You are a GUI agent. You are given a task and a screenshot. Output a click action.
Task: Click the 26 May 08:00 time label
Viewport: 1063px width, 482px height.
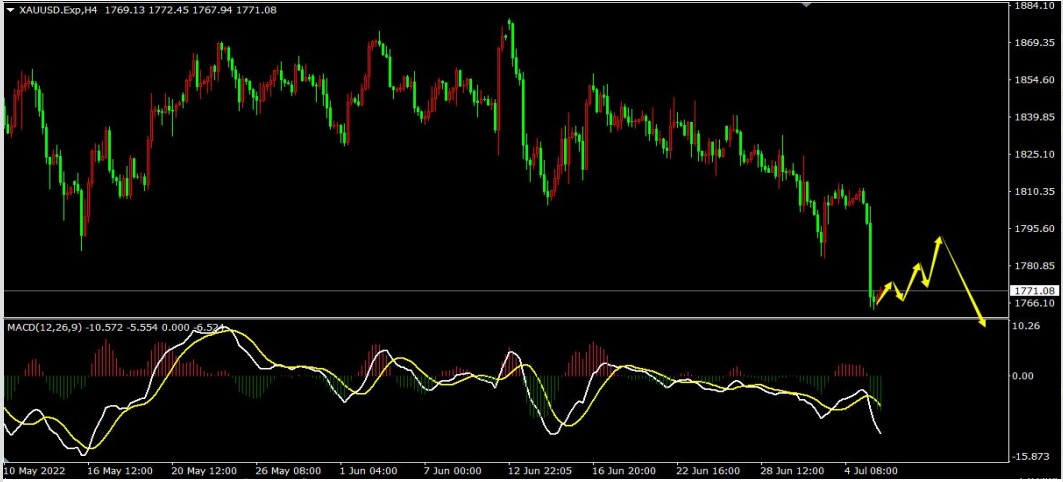click(287, 470)
